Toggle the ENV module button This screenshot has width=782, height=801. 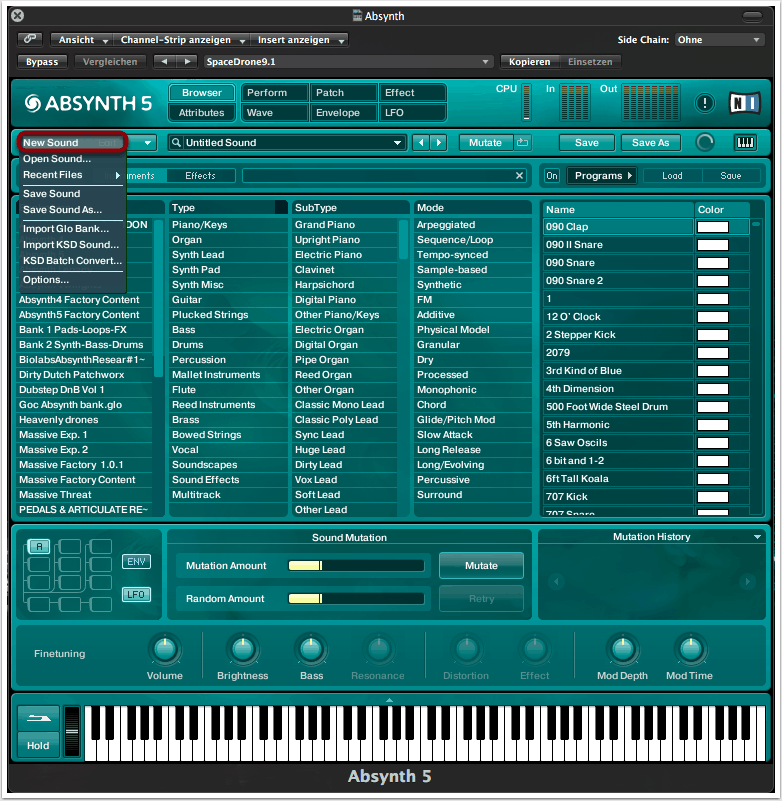coord(135,562)
